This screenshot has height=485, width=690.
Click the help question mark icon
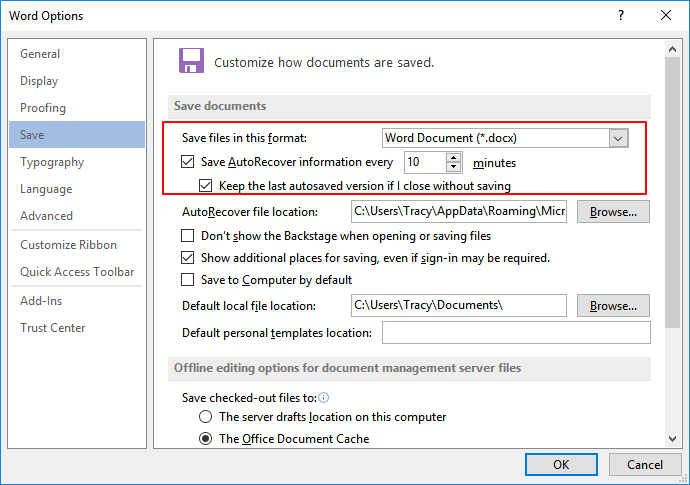tap(621, 15)
